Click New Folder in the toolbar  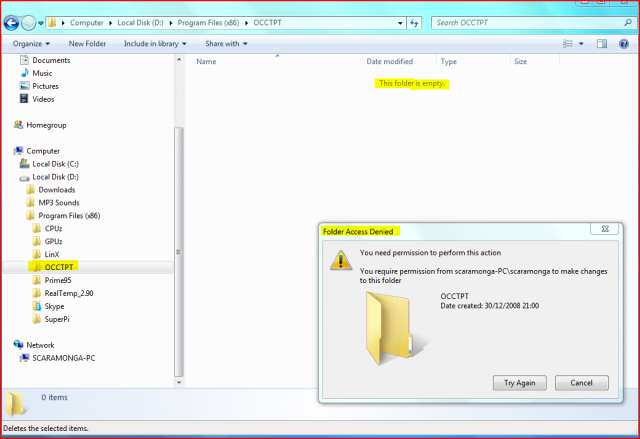click(x=87, y=44)
